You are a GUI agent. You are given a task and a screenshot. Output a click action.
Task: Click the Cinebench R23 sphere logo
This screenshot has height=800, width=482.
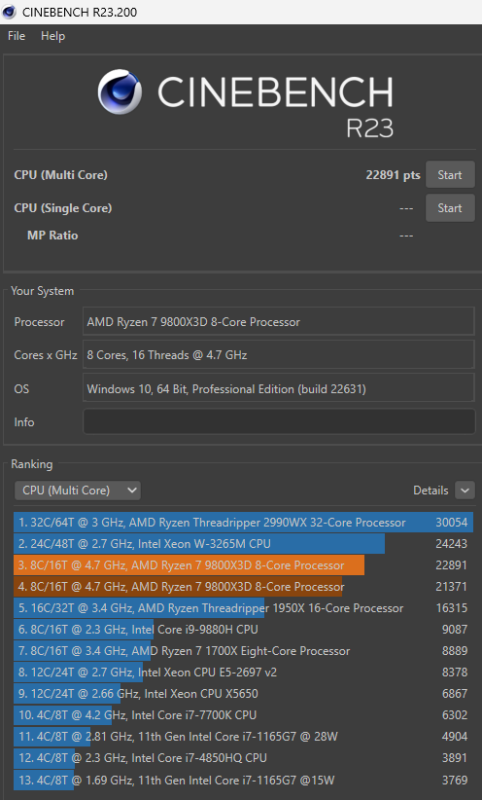click(120, 92)
